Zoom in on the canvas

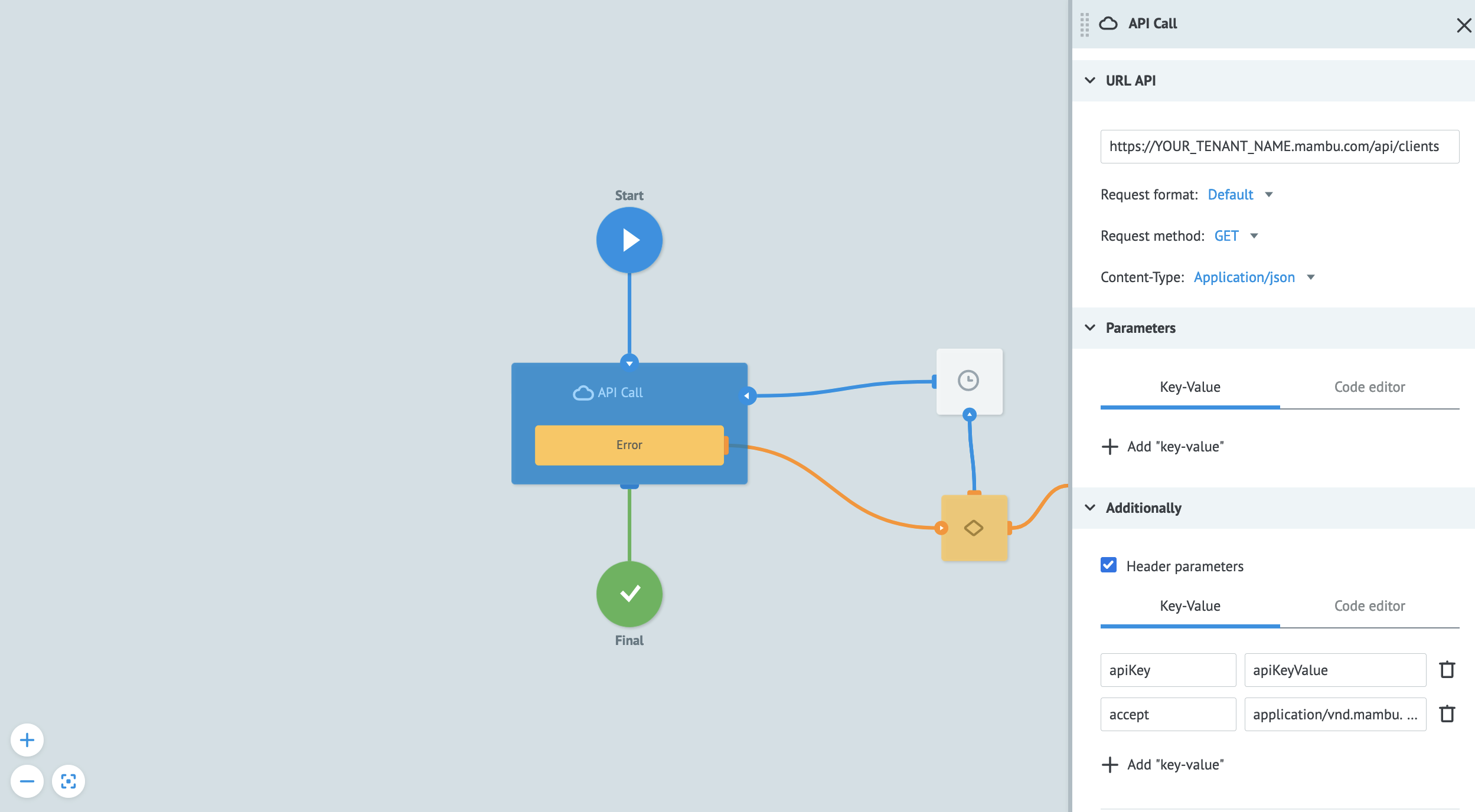(26, 739)
